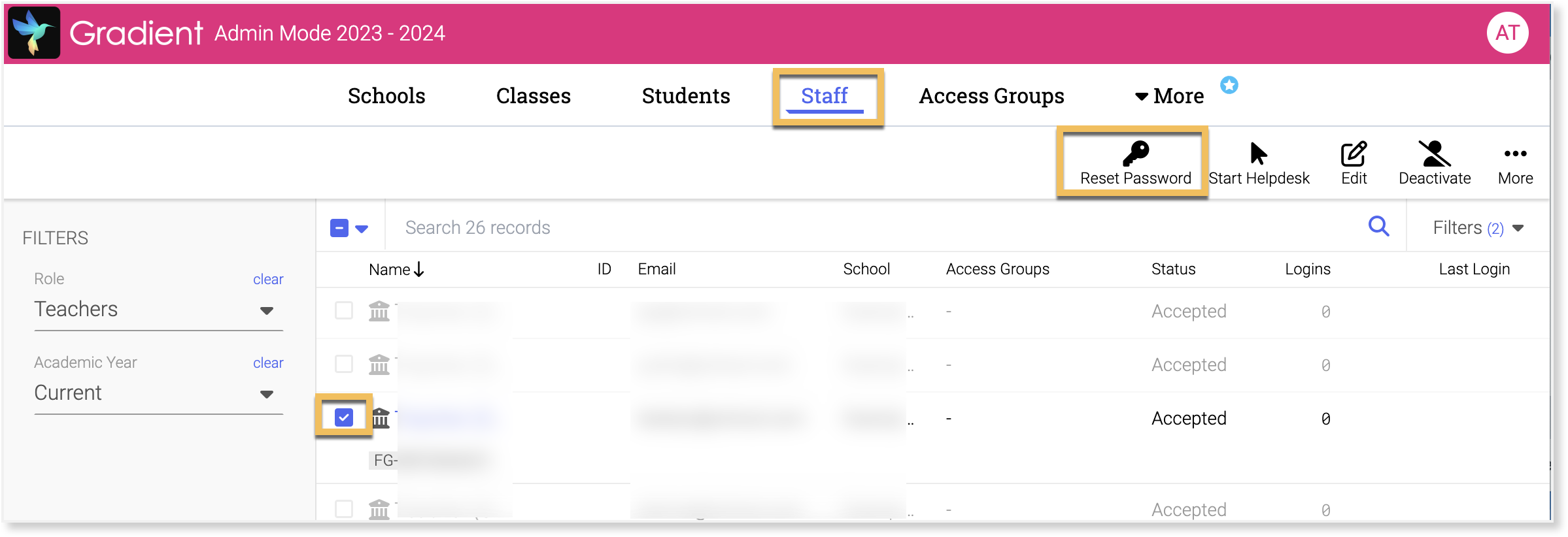The width and height of the screenshot is (1568, 537).
Task: Clear the Role filter
Action: point(268,279)
